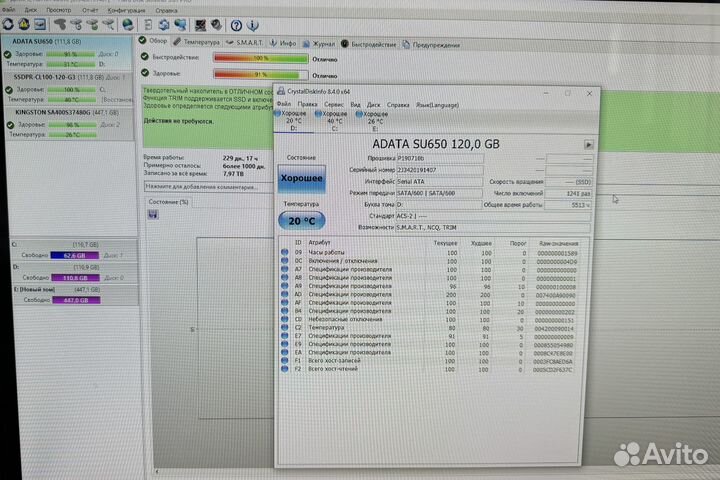The width and height of the screenshot is (720, 480).
Task: Click the network monitors icon in Sentinel toolbar
Action: [180, 25]
